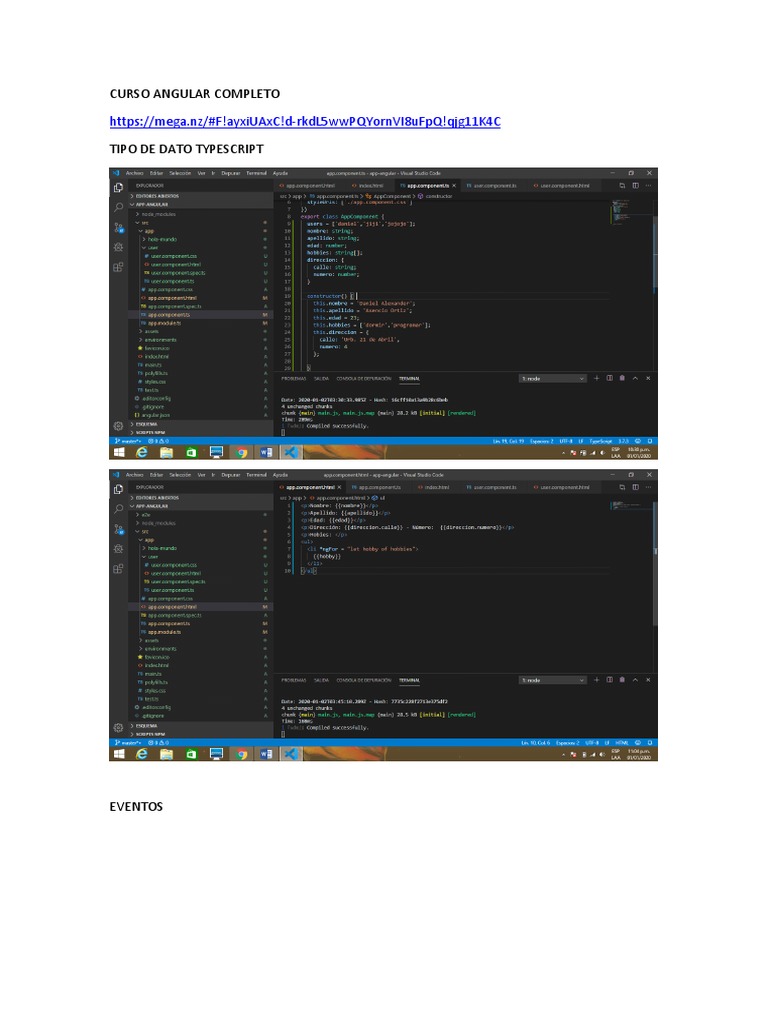The height and width of the screenshot is (1024, 768).
Task: Close the terminal panel with X in the second screenshot
Action: point(648,680)
